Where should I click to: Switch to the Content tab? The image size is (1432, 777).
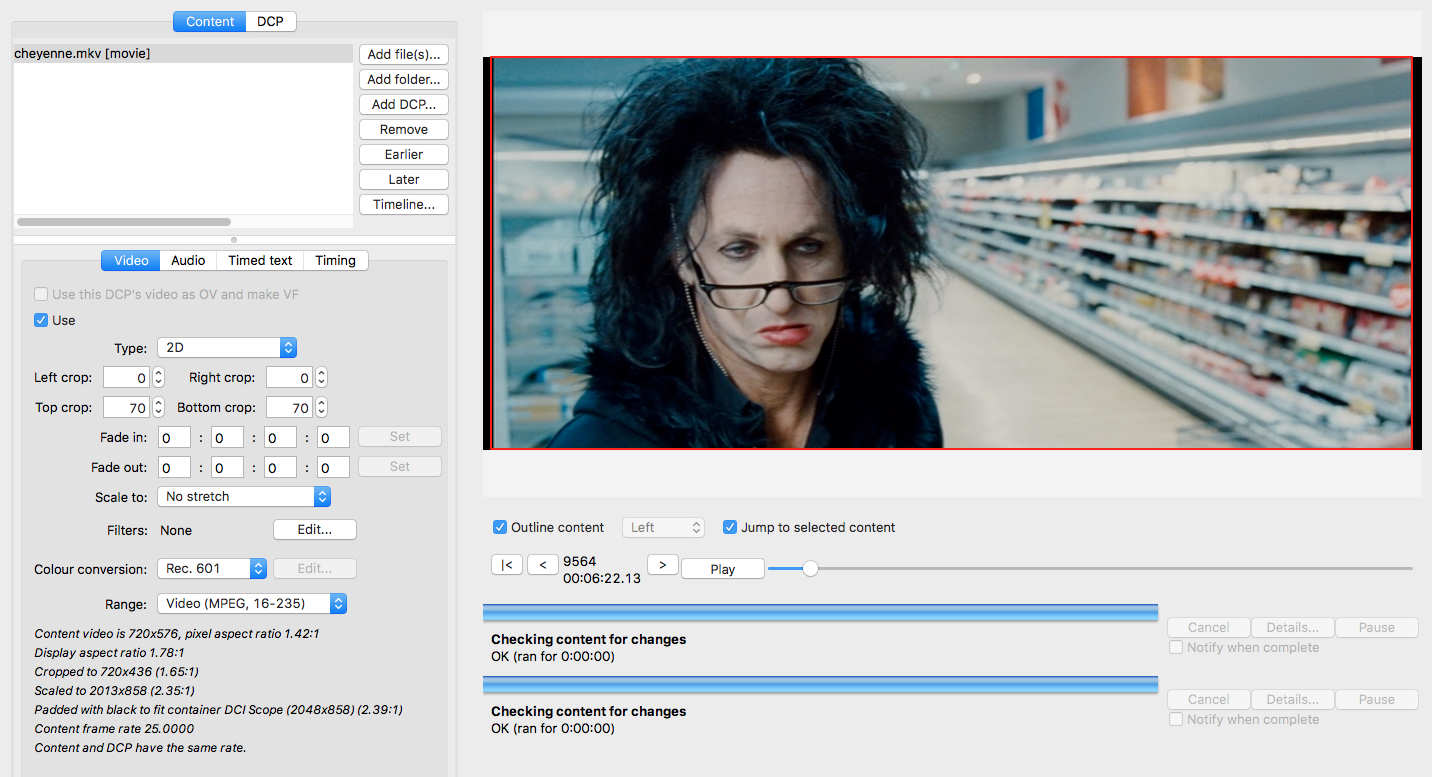[210, 21]
